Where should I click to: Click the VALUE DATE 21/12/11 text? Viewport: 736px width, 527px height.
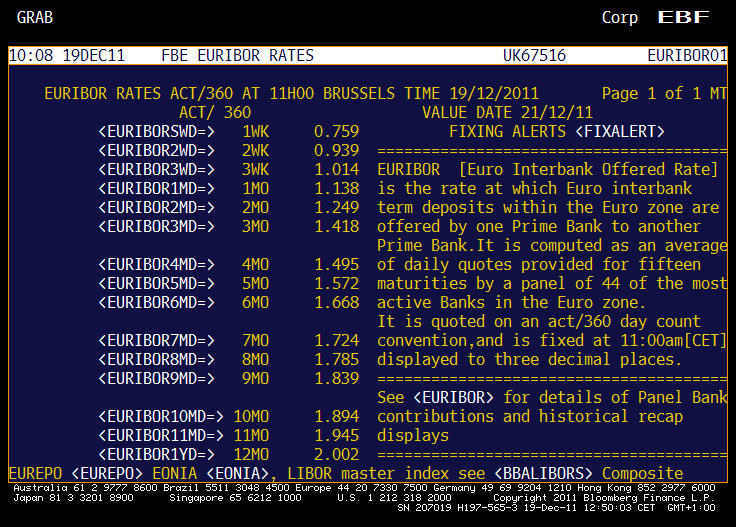507,113
